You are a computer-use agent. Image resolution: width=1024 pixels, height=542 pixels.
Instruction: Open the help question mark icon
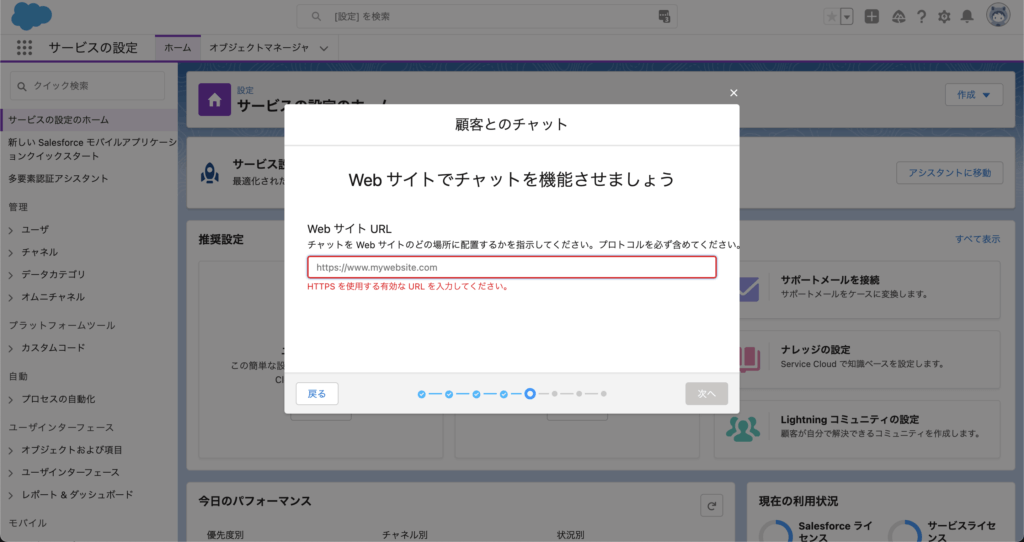[921, 17]
